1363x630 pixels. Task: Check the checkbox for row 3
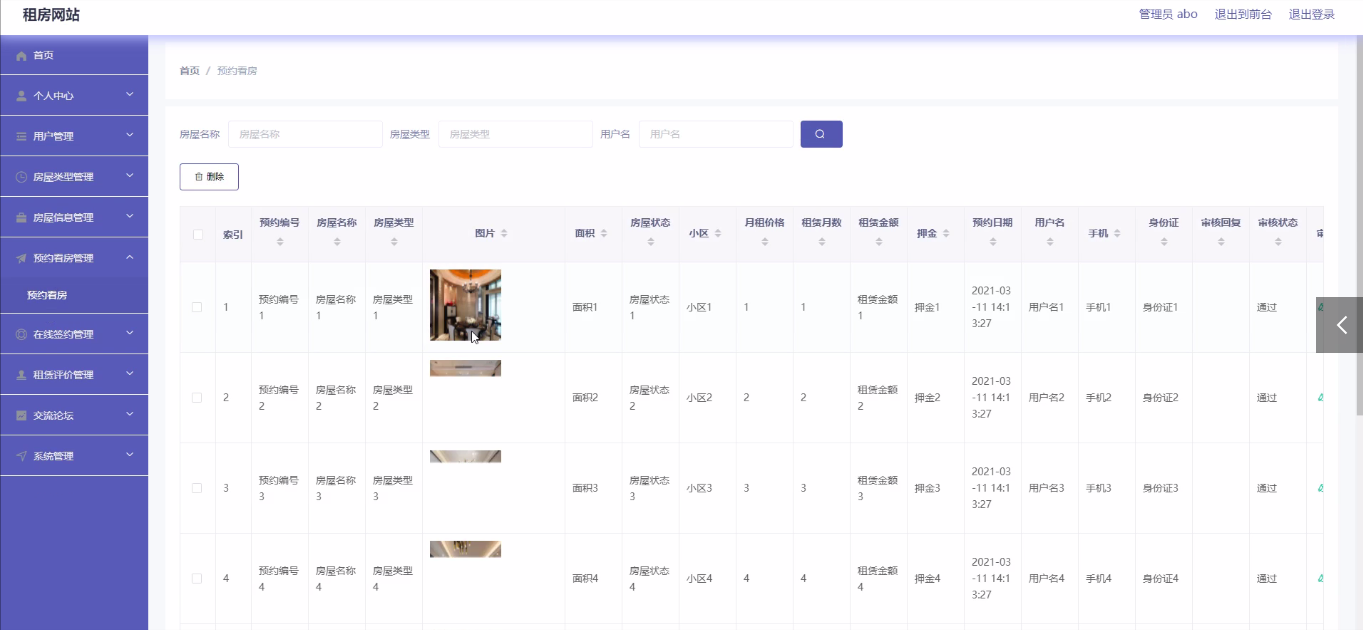tap(198, 488)
